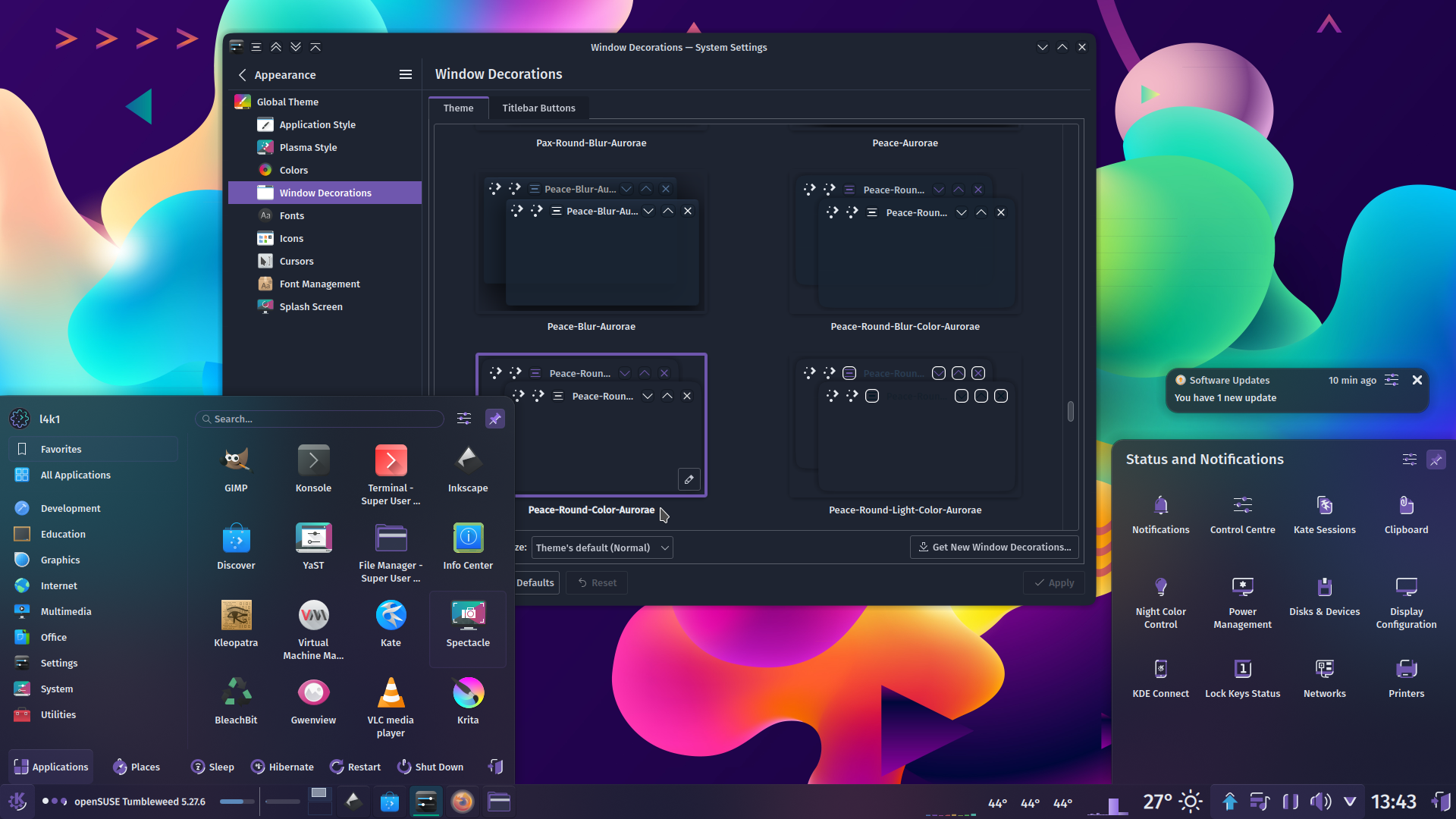Open the Colors settings page

click(x=325, y=170)
